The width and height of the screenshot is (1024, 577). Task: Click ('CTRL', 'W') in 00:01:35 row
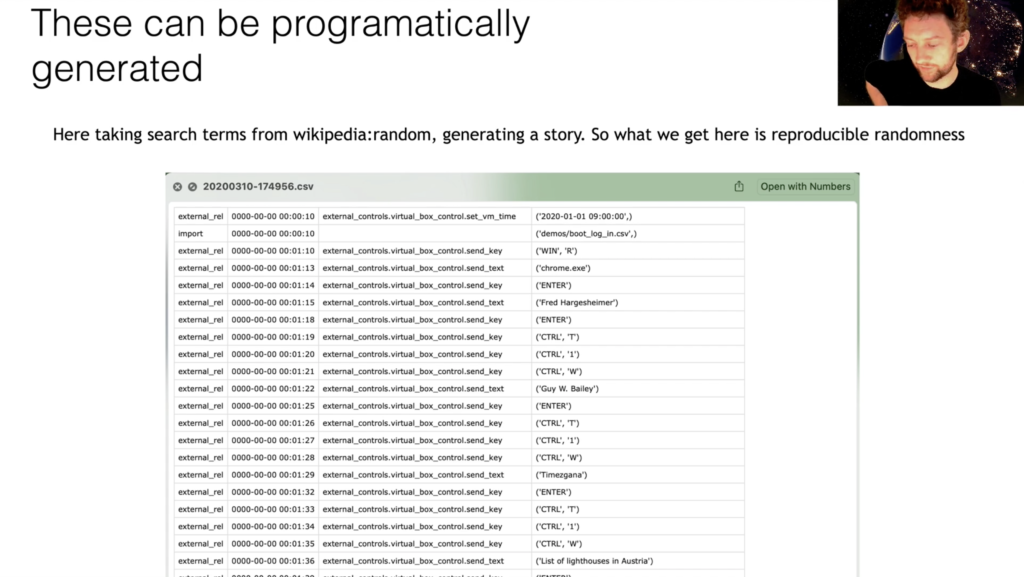(558, 544)
